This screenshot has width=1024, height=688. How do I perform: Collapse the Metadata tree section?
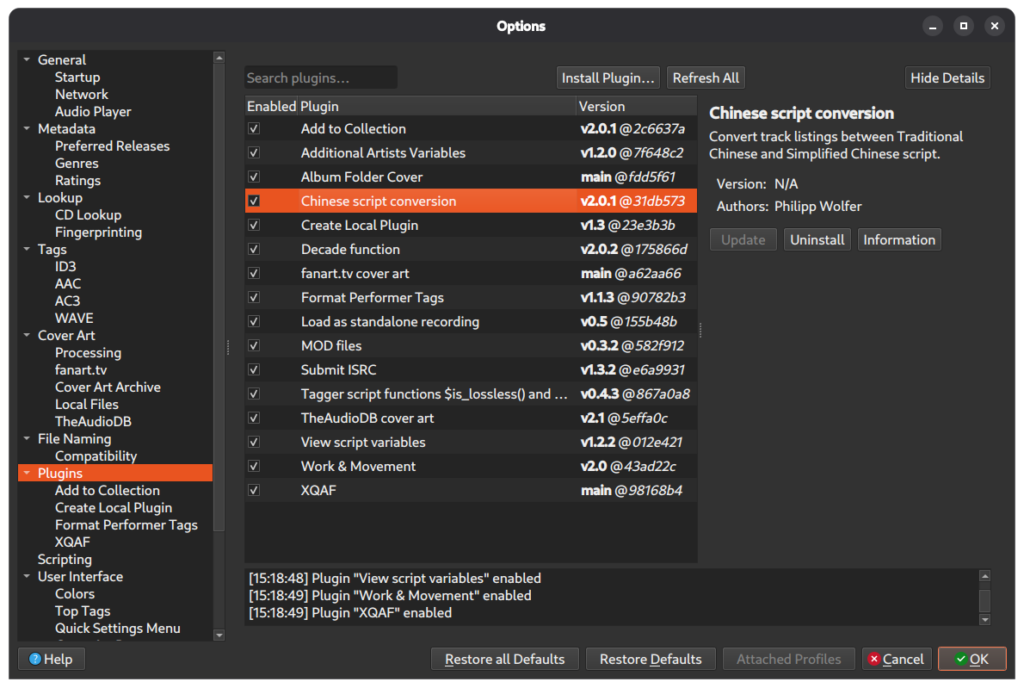27,129
